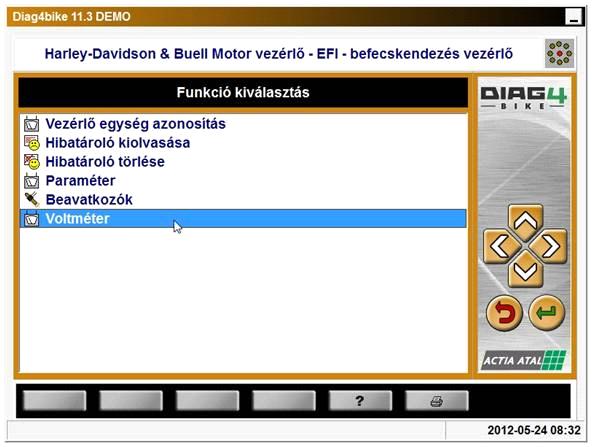The height and width of the screenshot is (447, 592).
Task: Click the red back/return round button
Action: tap(504, 313)
